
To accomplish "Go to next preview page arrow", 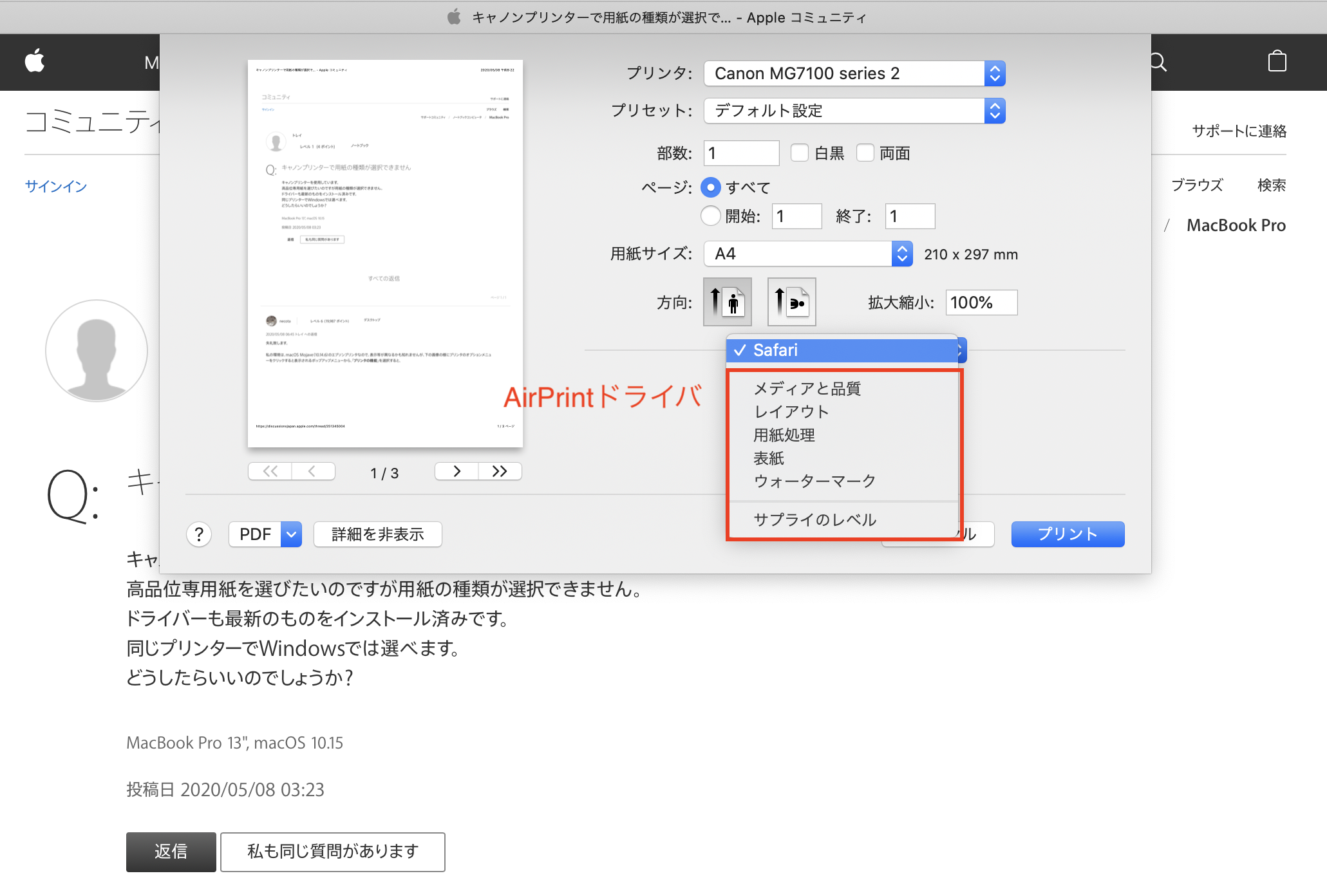I will (456, 471).
